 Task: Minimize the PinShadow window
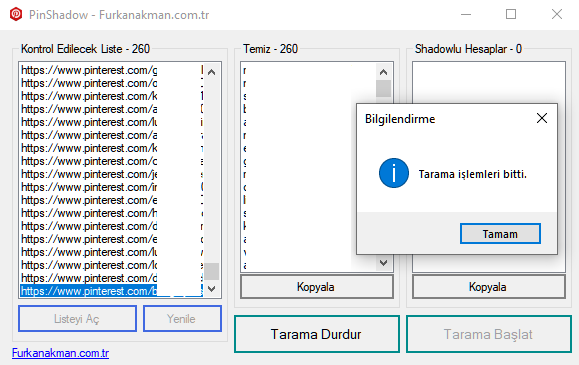point(466,14)
